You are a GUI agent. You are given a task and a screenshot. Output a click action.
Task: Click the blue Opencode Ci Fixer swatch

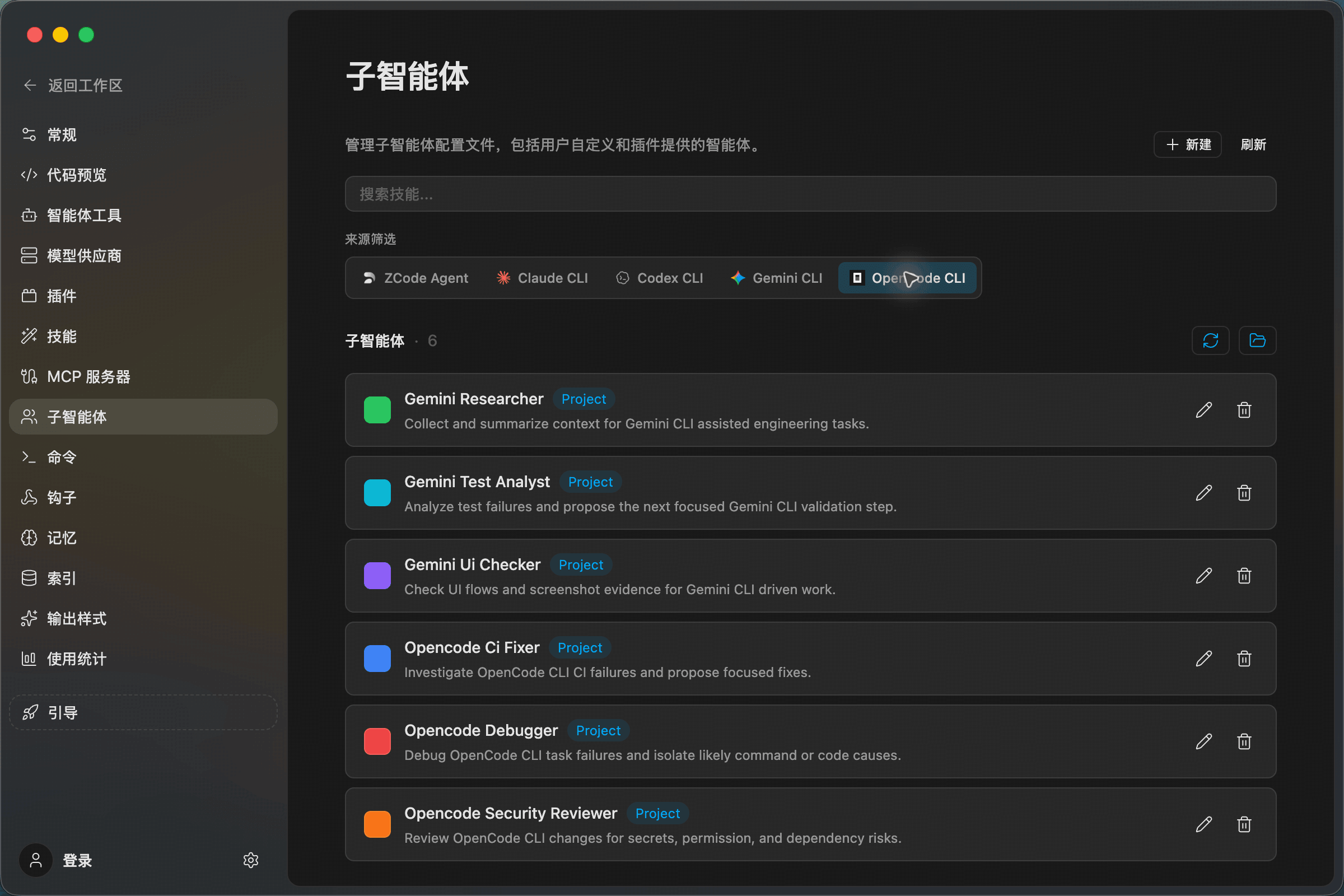tap(377, 659)
